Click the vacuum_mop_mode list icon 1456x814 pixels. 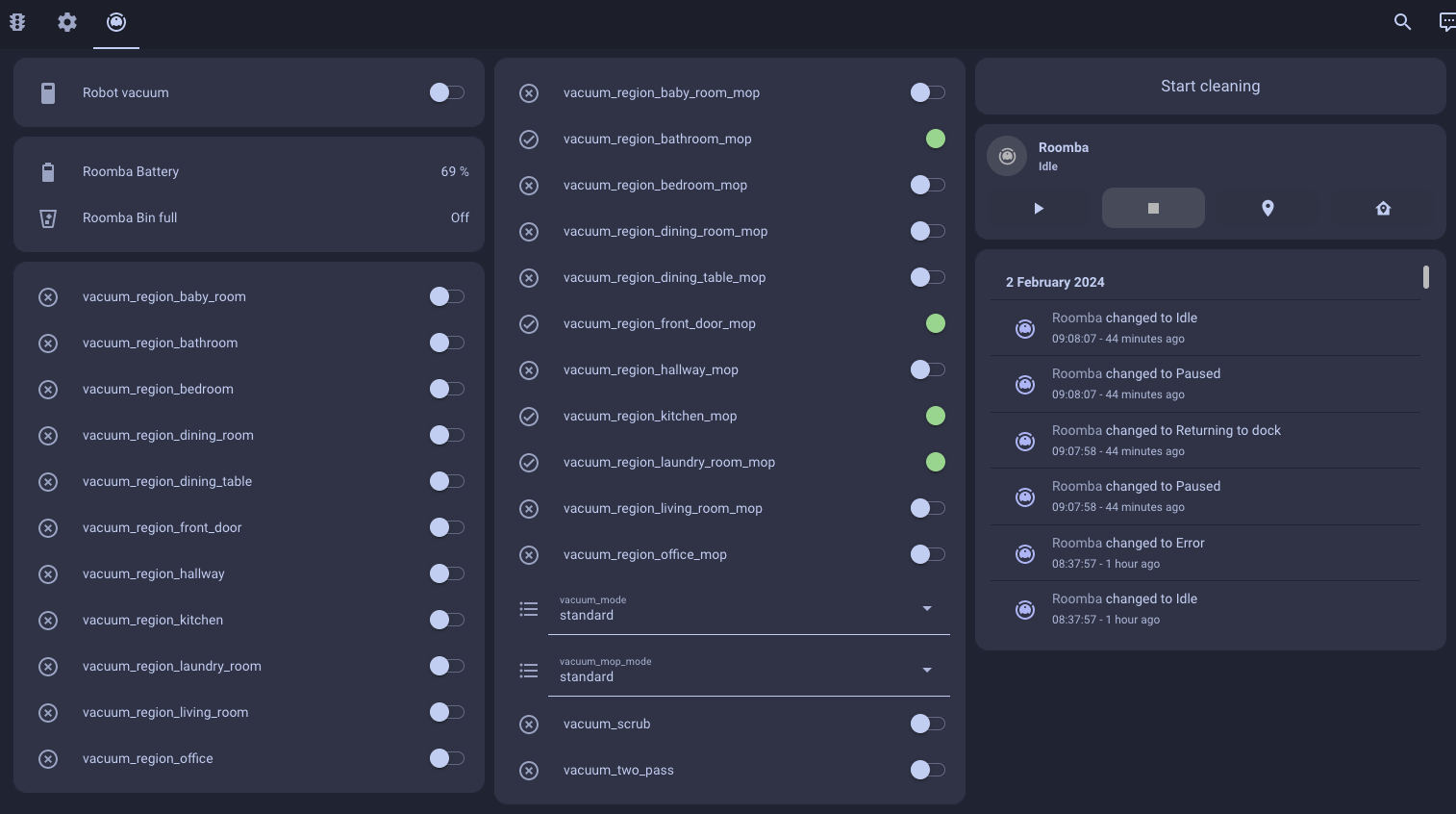[529, 671]
